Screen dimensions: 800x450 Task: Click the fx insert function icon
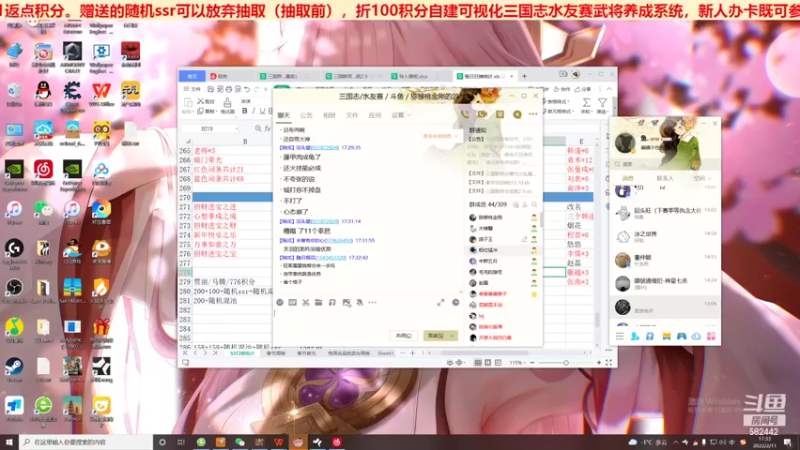point(267,129)
